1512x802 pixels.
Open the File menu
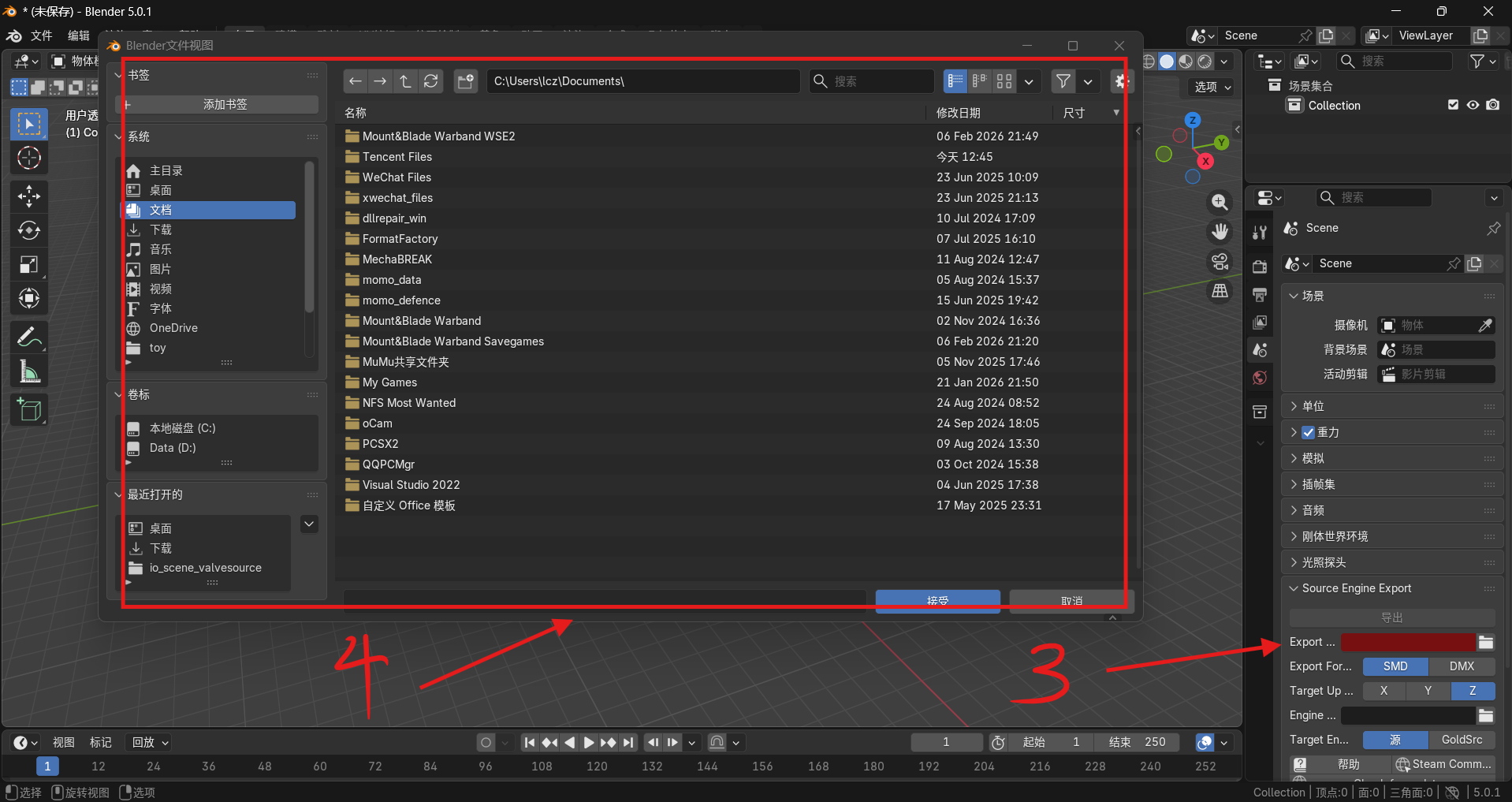pos(41,35)
